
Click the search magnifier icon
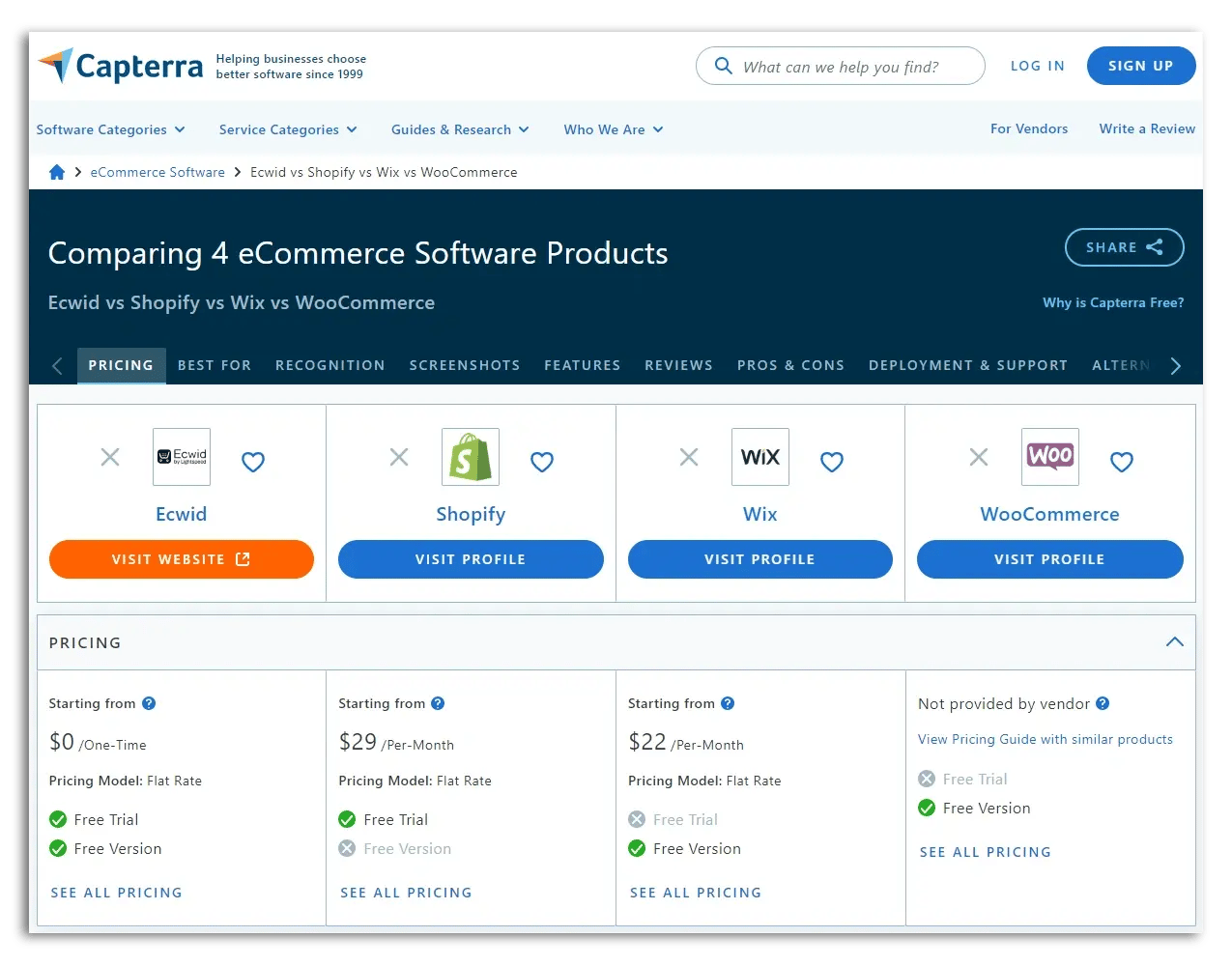[x=723, y=66]
